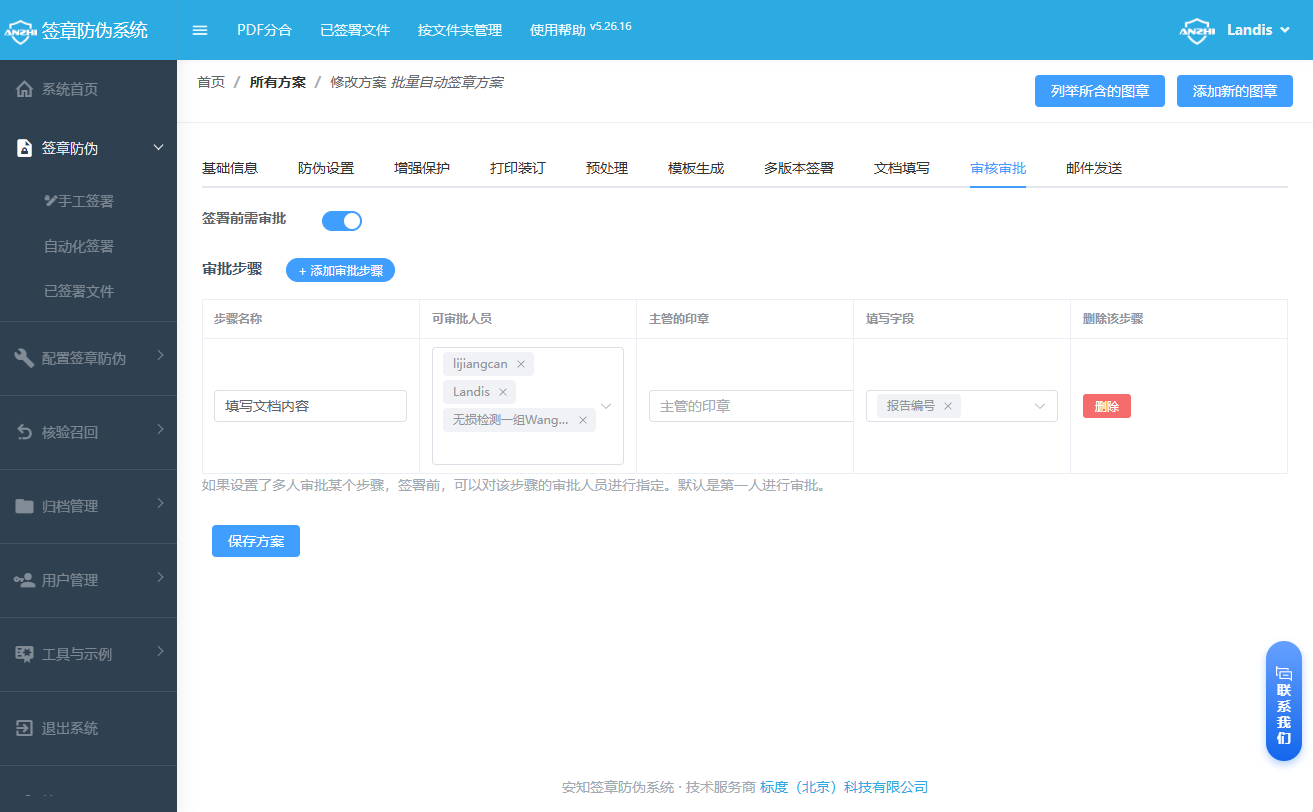Open the 联系我们 floating contact button
The width and height of the screenshot is (1313, 812).
tap(1284, 700)
